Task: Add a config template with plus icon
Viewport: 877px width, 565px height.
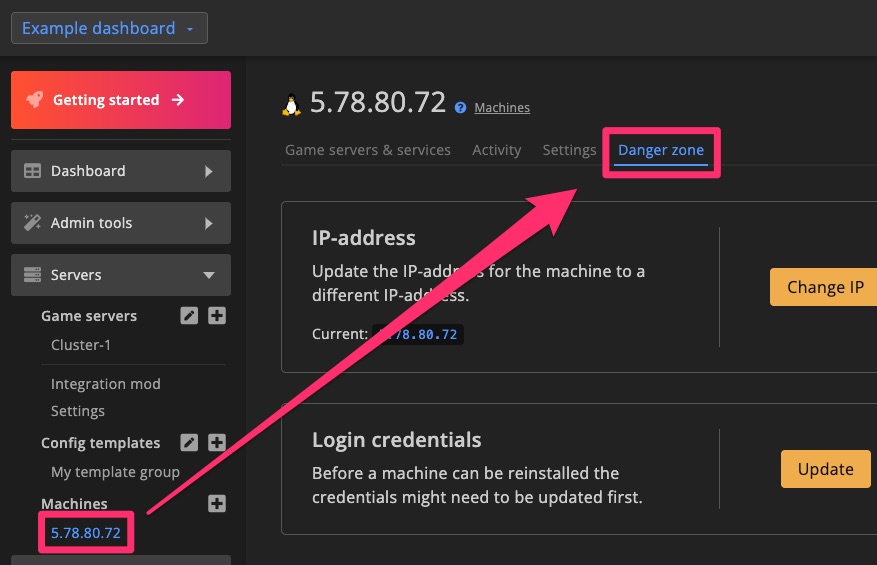Action: 217,443
